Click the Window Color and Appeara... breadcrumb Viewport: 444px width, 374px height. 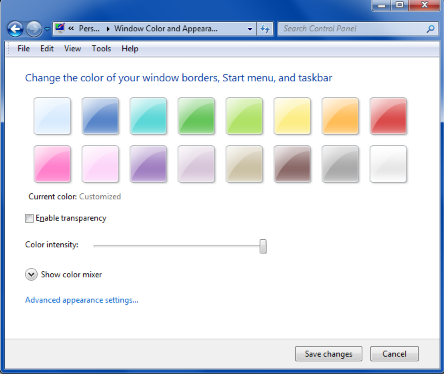(x=166, y=29)
